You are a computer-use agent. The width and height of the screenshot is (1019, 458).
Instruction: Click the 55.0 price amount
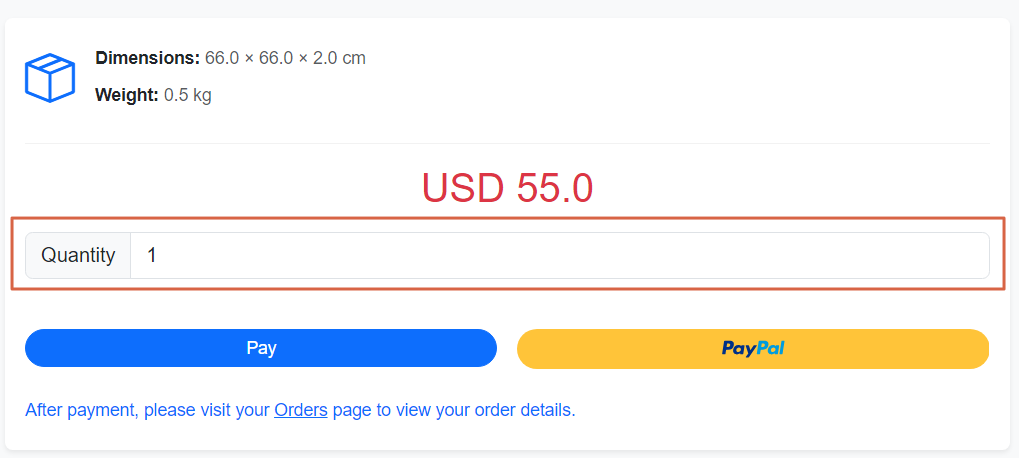555,188
